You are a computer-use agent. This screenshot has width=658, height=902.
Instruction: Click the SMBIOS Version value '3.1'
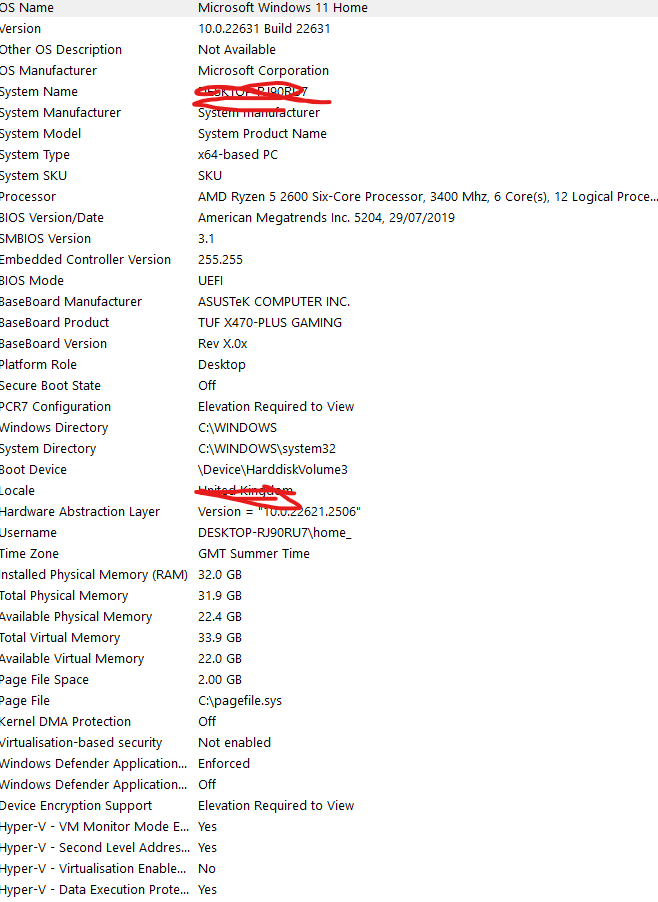(206, 239)
